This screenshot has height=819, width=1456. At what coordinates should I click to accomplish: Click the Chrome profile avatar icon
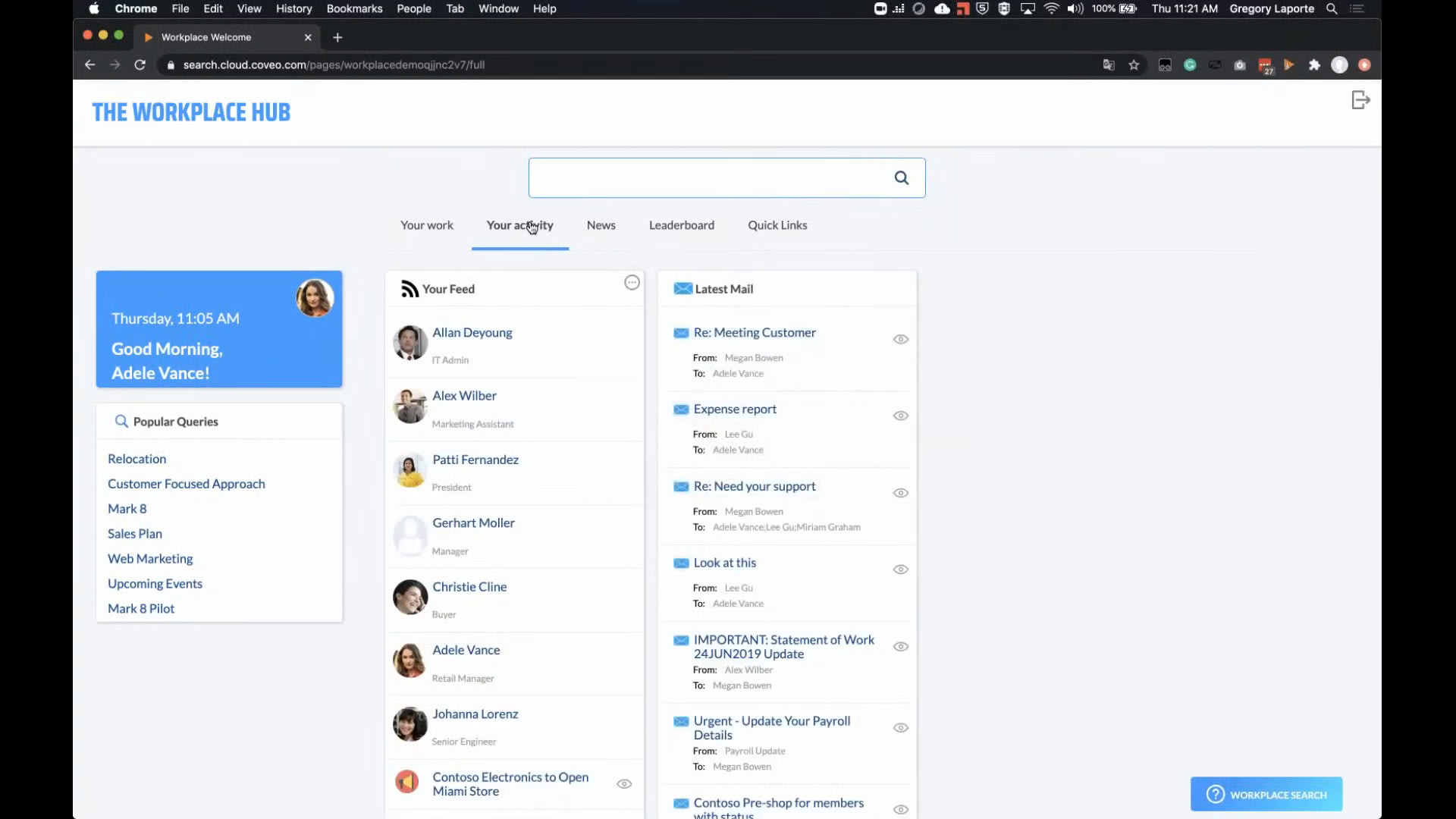1339,65
